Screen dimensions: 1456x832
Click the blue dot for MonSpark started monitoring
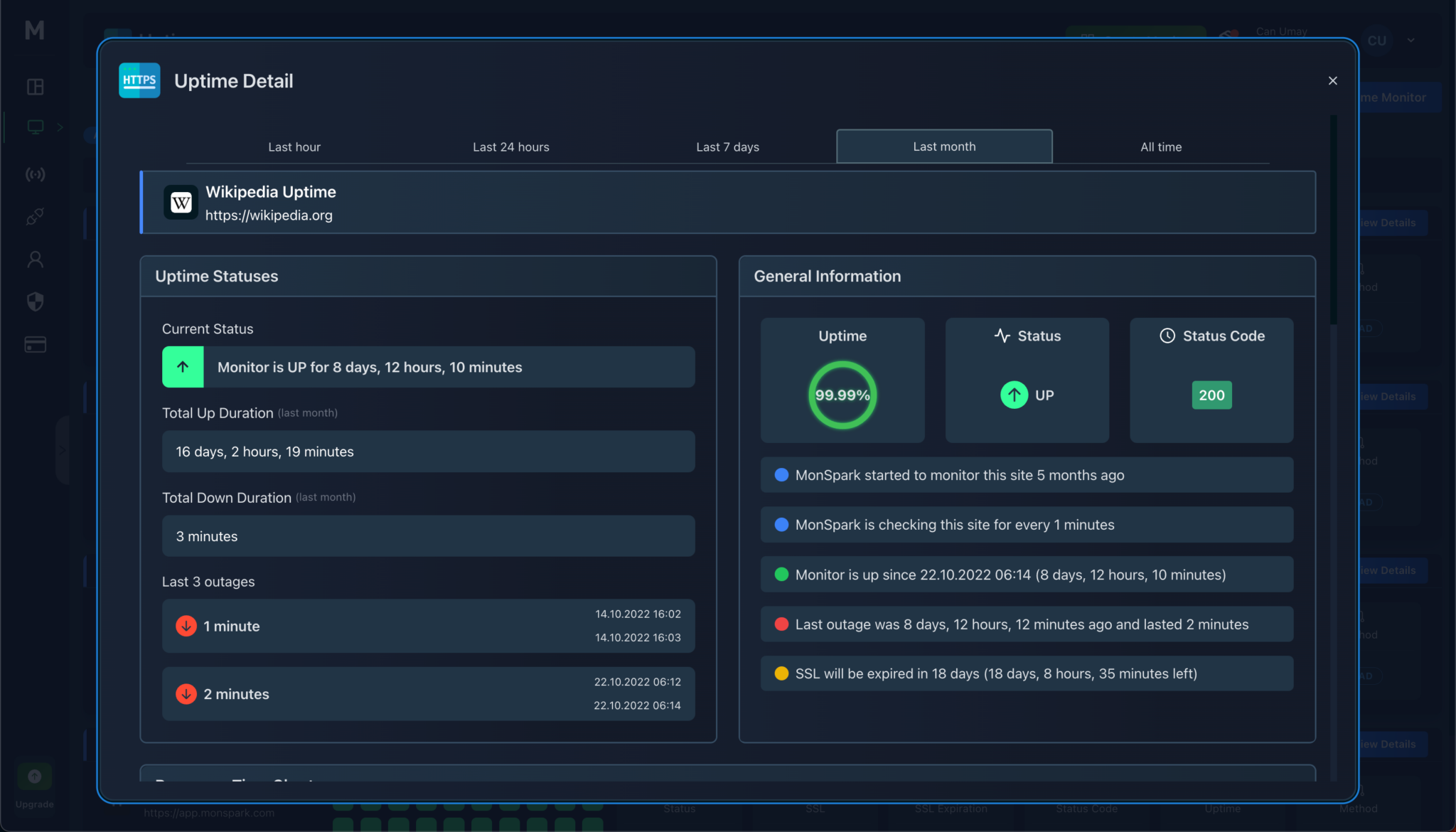pyautogui.click(x=781, y=475)
